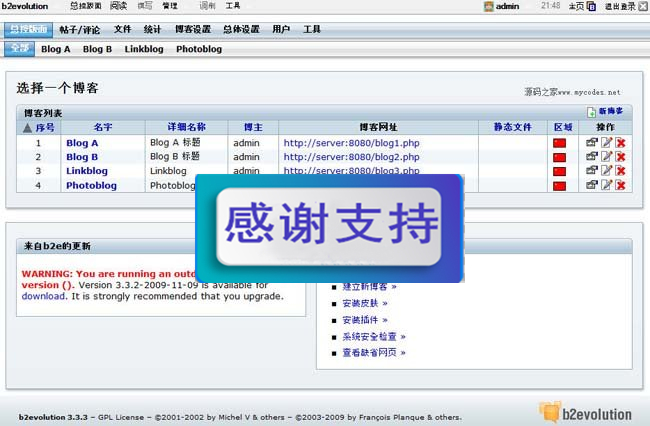Sort table by 名字 column header

tap(103, 127)
